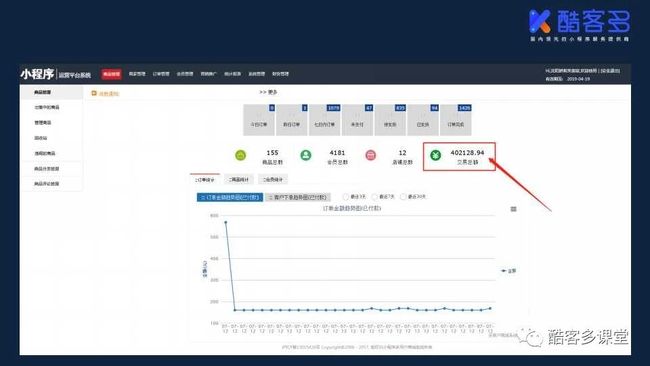Open the order tile with badge 1079
Viewport: 650px width, 366px height.
(x=325, y=120)
